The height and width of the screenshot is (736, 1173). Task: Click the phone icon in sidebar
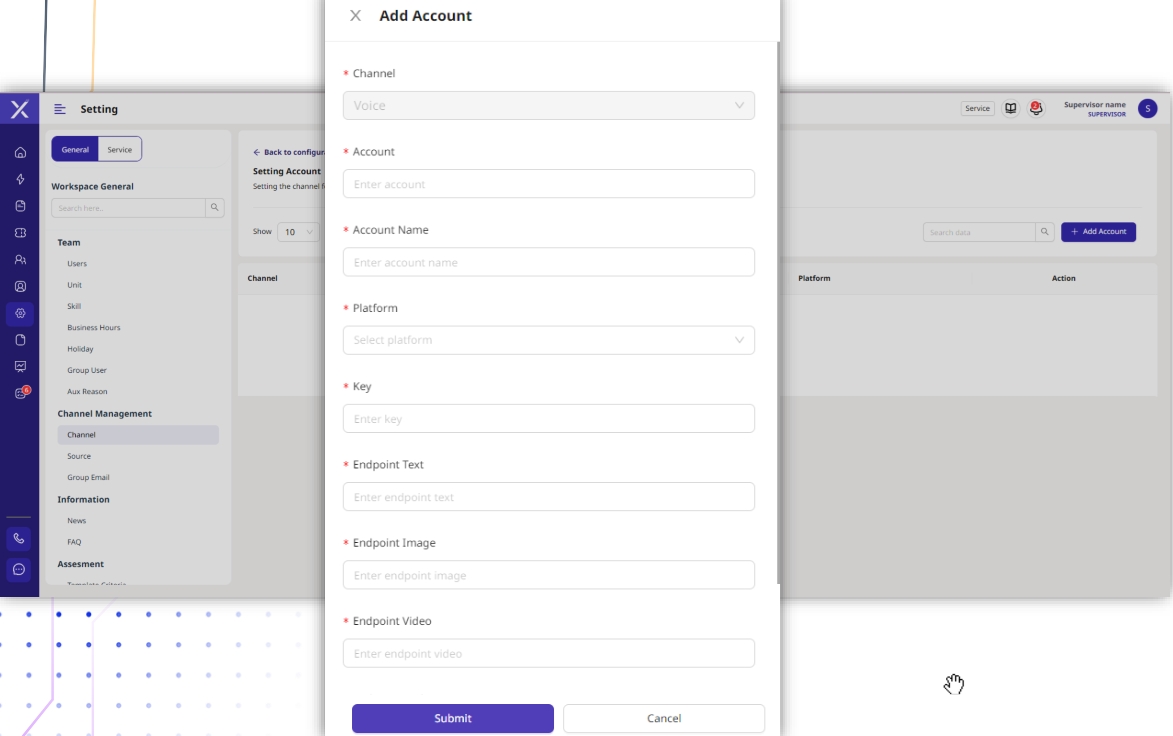click(19, 538)
